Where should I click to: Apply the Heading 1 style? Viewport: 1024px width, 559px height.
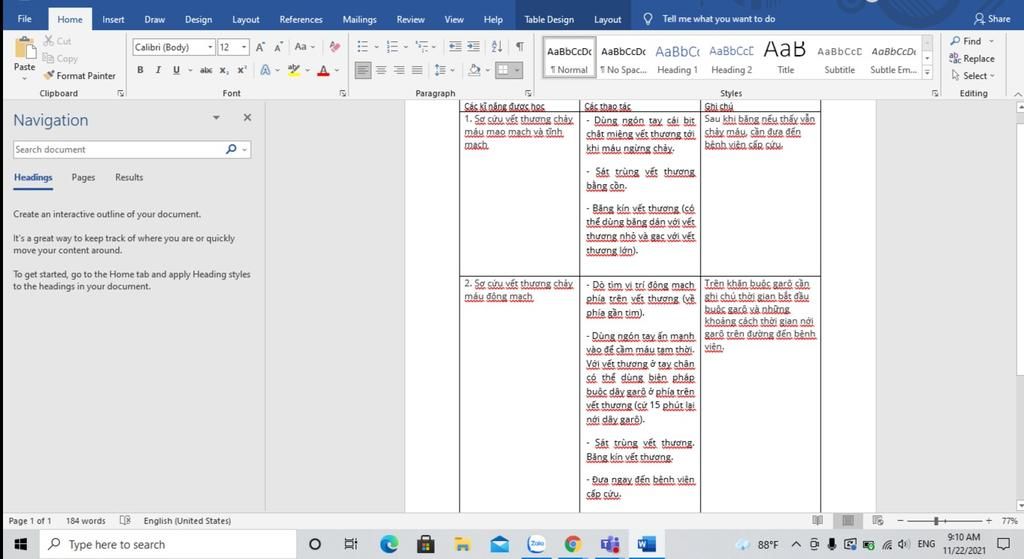pos(677,58)
